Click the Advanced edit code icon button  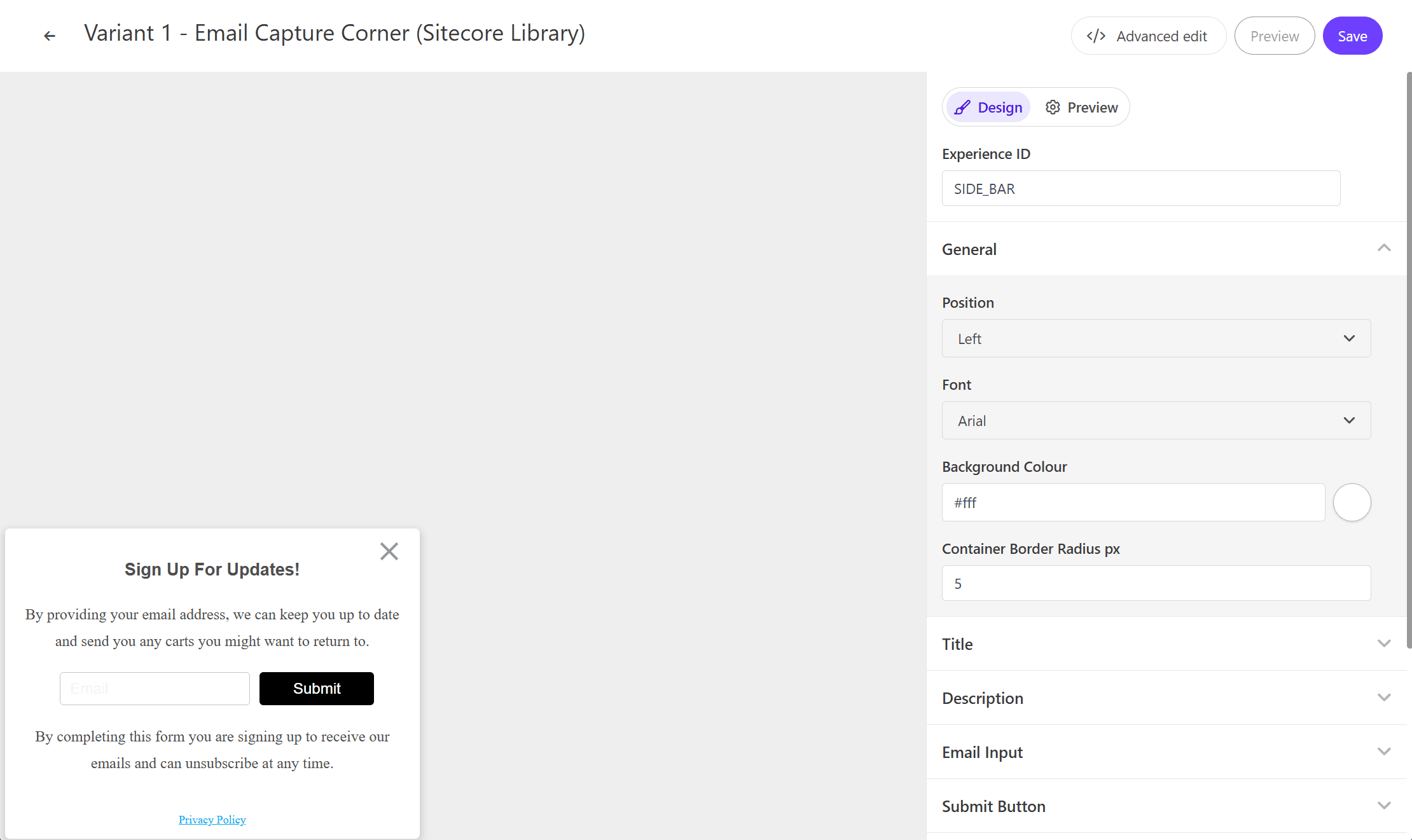tap(1148, 36)
